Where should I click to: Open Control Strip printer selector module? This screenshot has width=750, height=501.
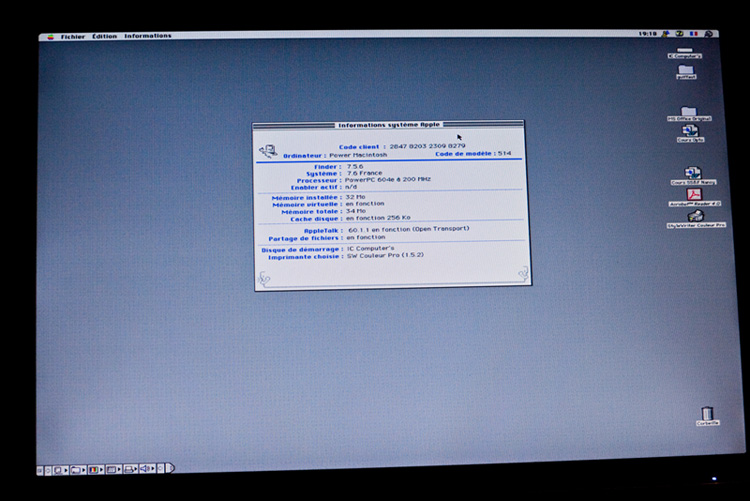(x=129, y=468)
